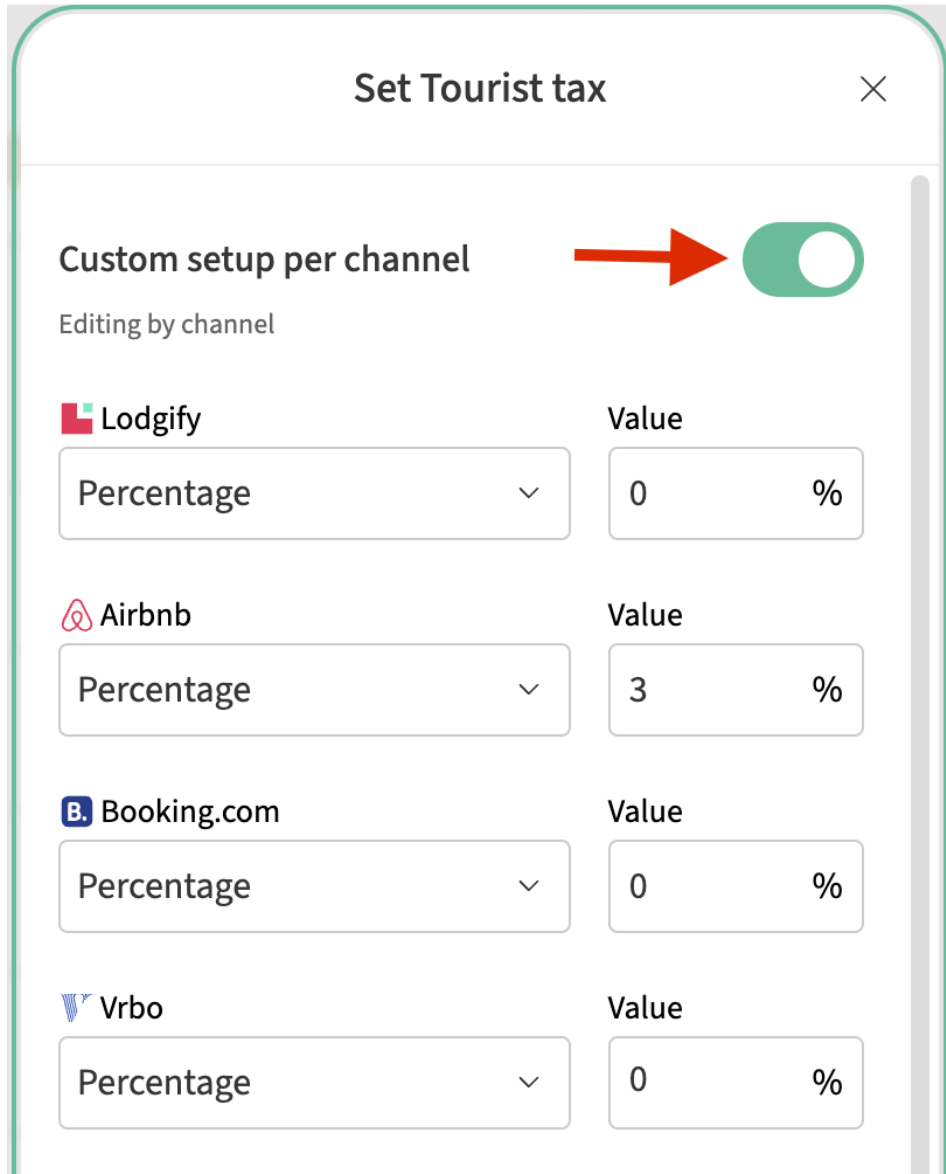The height and width of the screenshot is (1174, 946).
Task: Click the Airbnb logo icon
Action: point(77,616)
